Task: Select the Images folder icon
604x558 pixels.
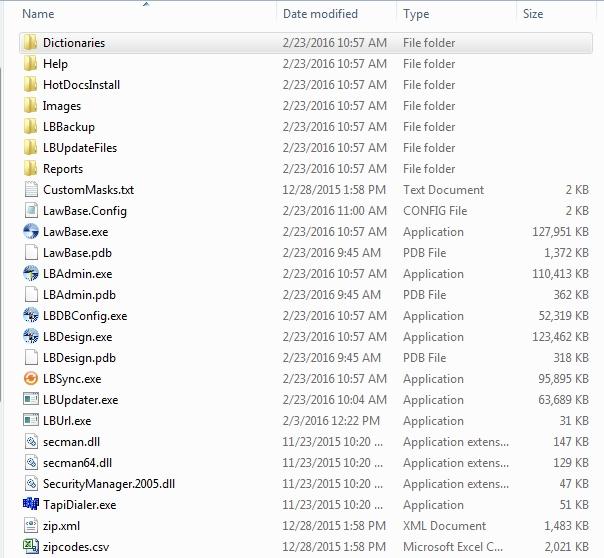Action: pyautogui.click(x=30, y=106)
